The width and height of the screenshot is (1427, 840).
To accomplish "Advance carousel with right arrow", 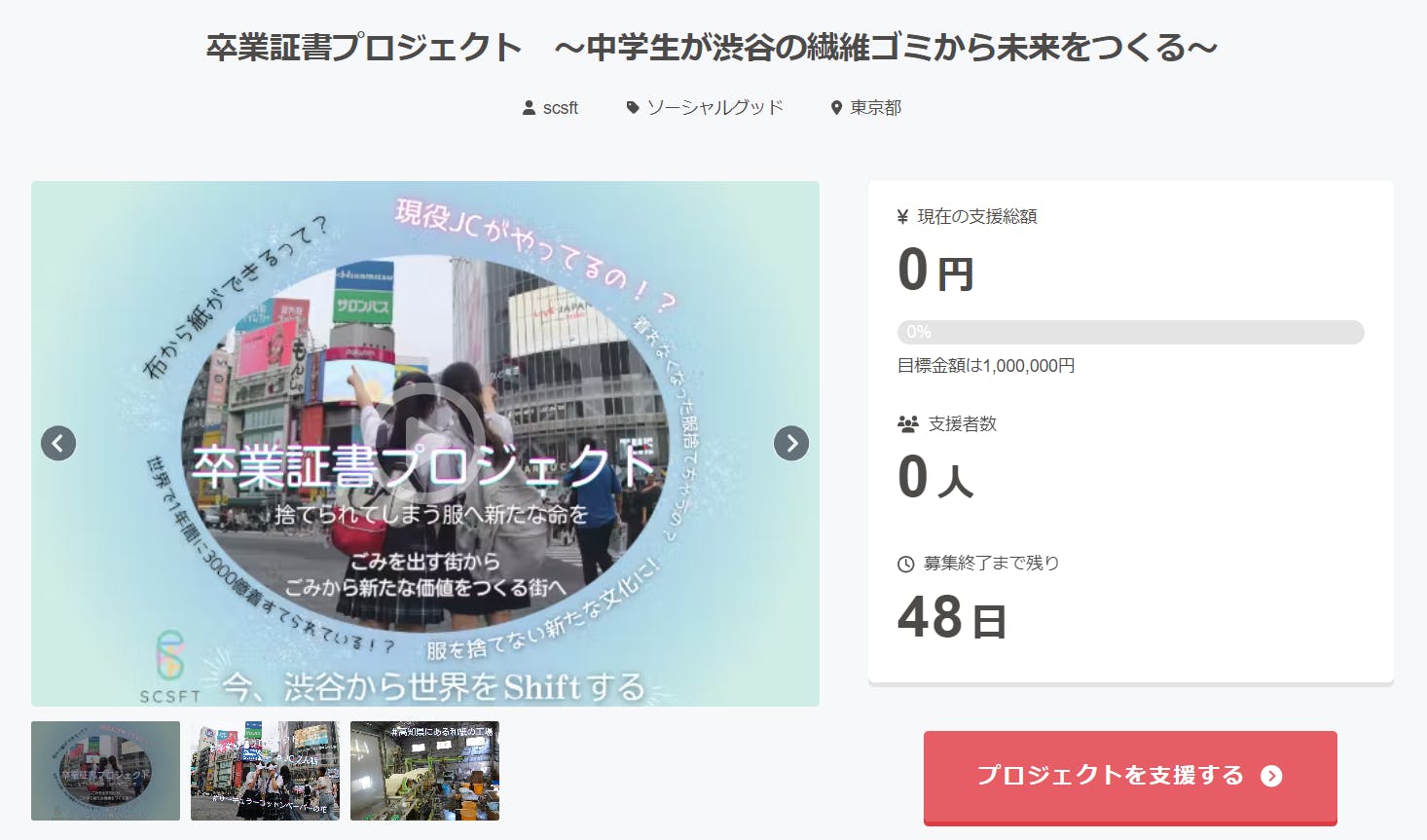I will (791, 443).
